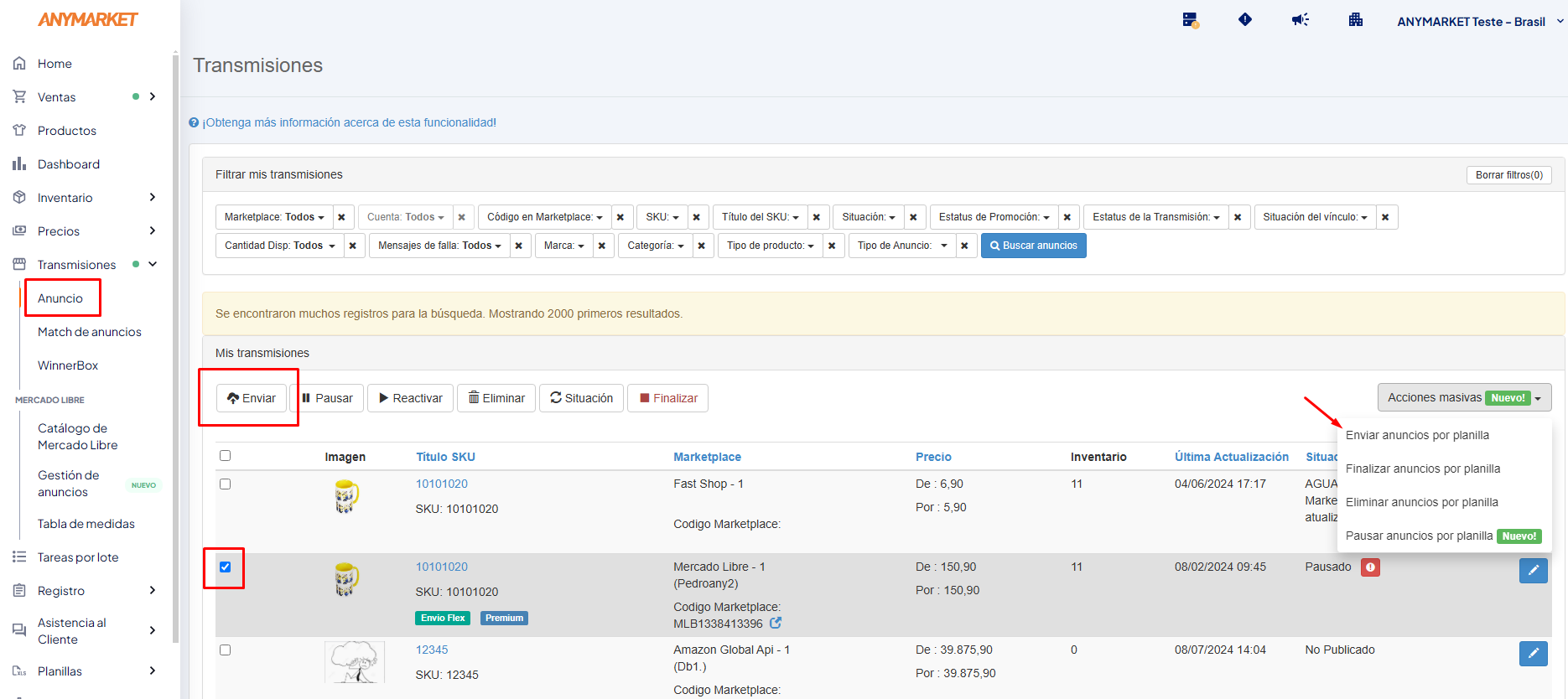Open the Estatus de la Transmisión dropdown
The width and height of the screenshot is (1568, 699).
pos(1155,217)
